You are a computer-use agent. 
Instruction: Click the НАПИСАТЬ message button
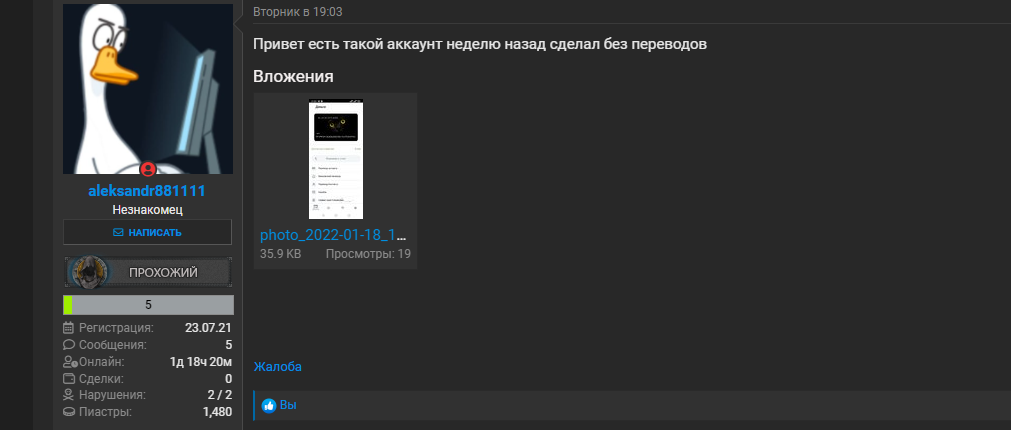pyautogui.click(x=147, y=232)
